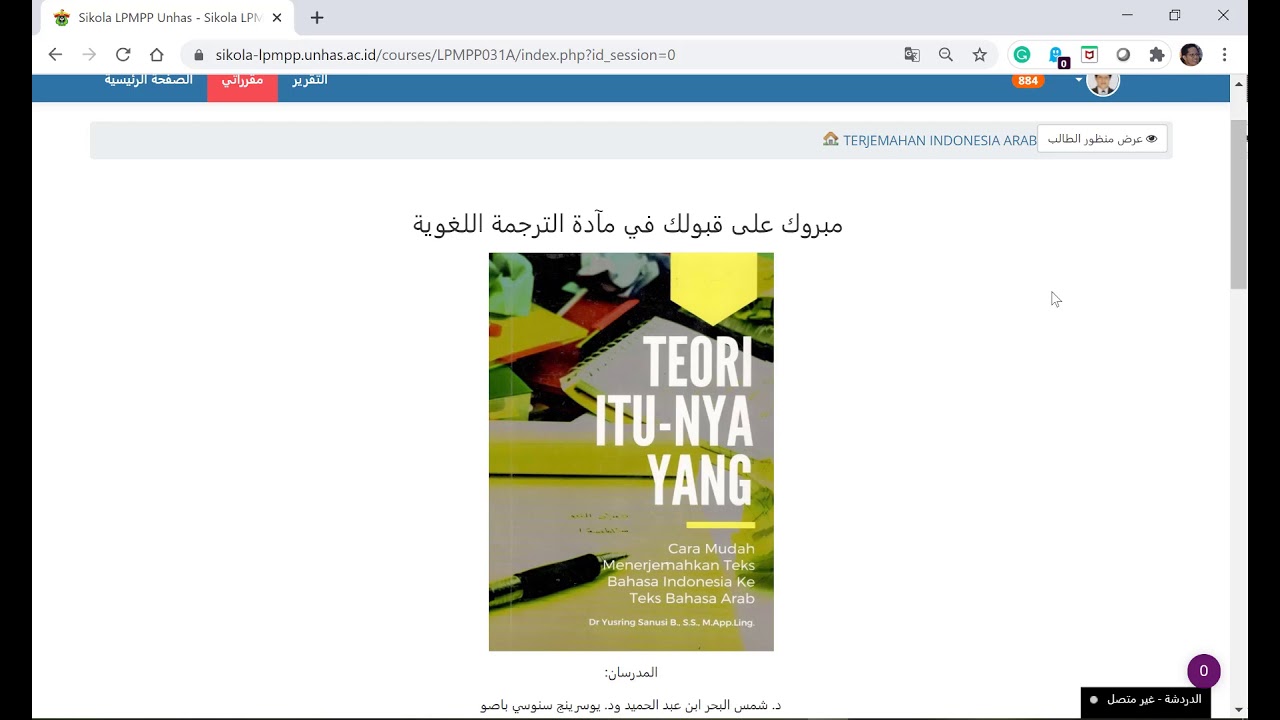Switch to student view عرض منظور الطالب
Viewport: 1280px width, 720px height.
click(1102, 139)
